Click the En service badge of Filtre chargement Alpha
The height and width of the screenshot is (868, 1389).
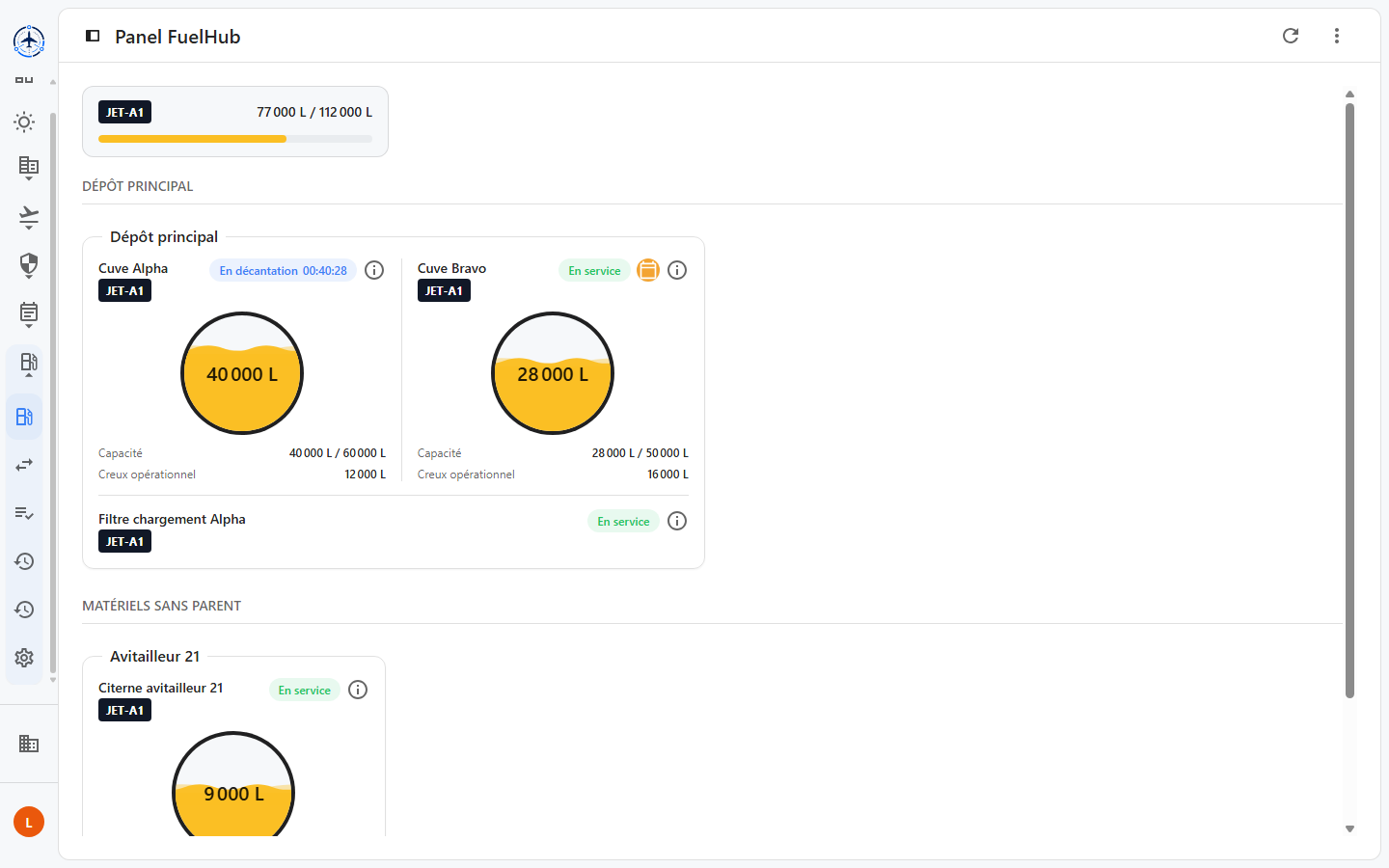[x=623, y=521]
